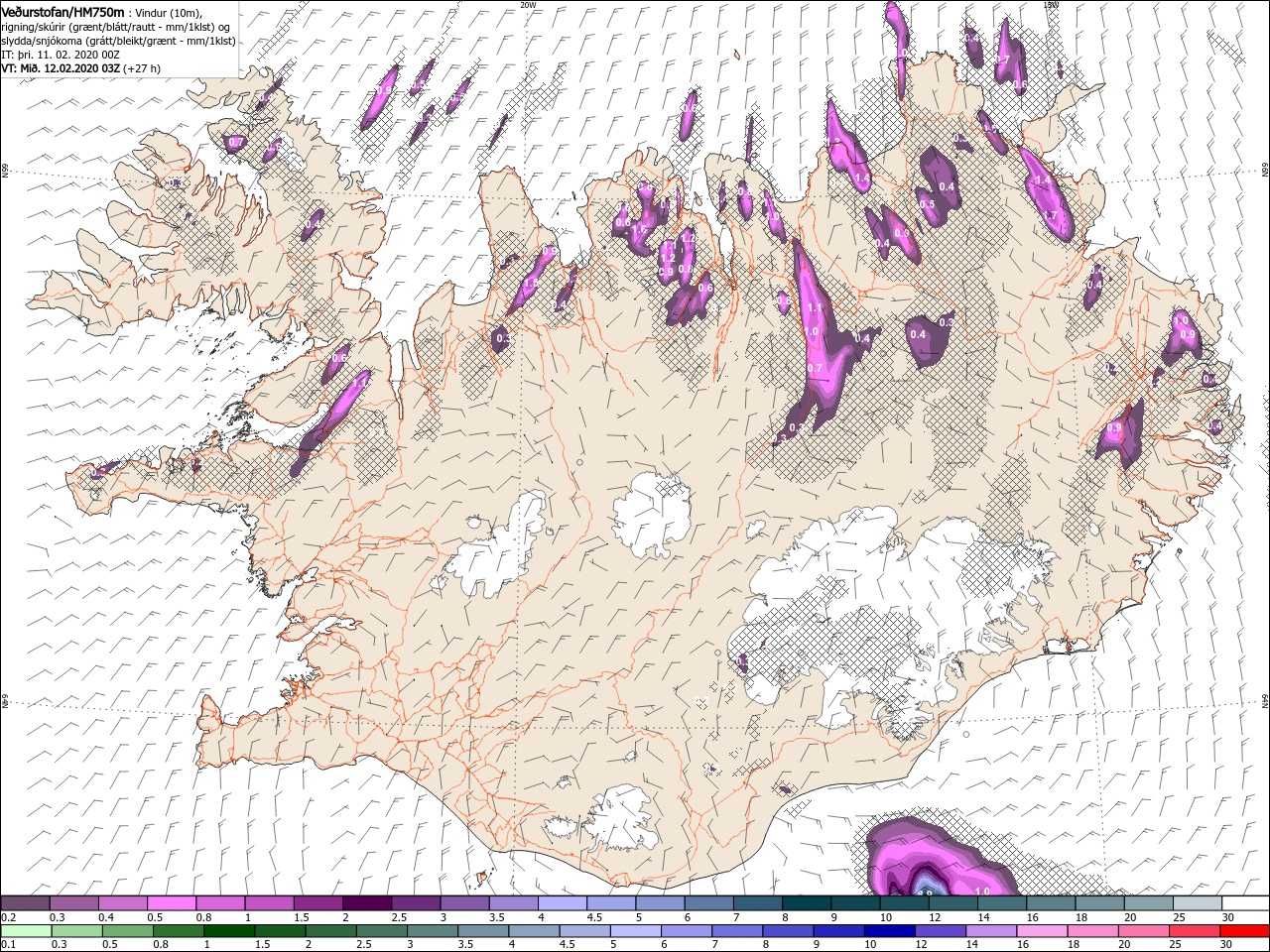This screenshot has width=1270, height=952.
Task: Select the snow-scale 14 swatch in top row
Action: 1001,902
